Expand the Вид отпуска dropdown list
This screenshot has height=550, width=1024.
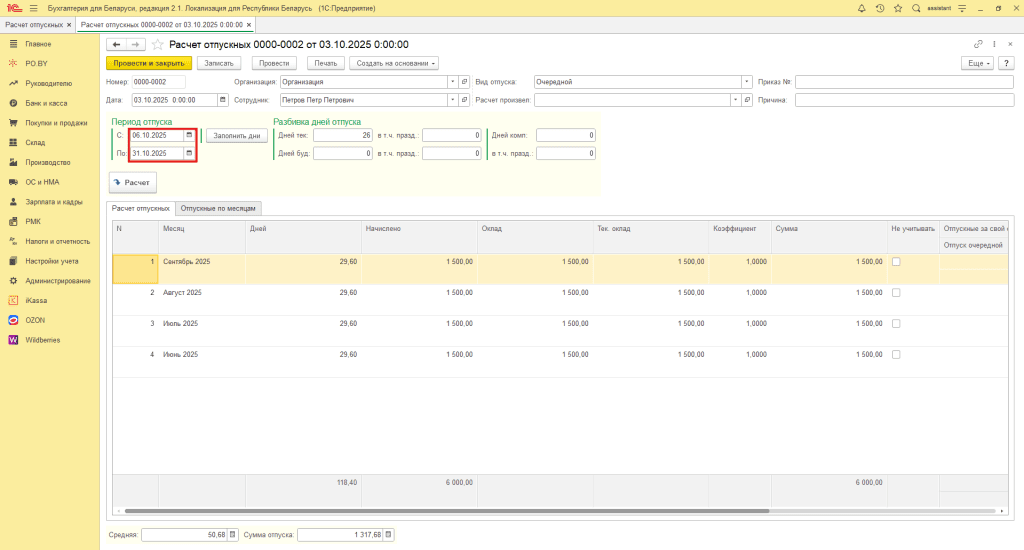pos(747,82)
